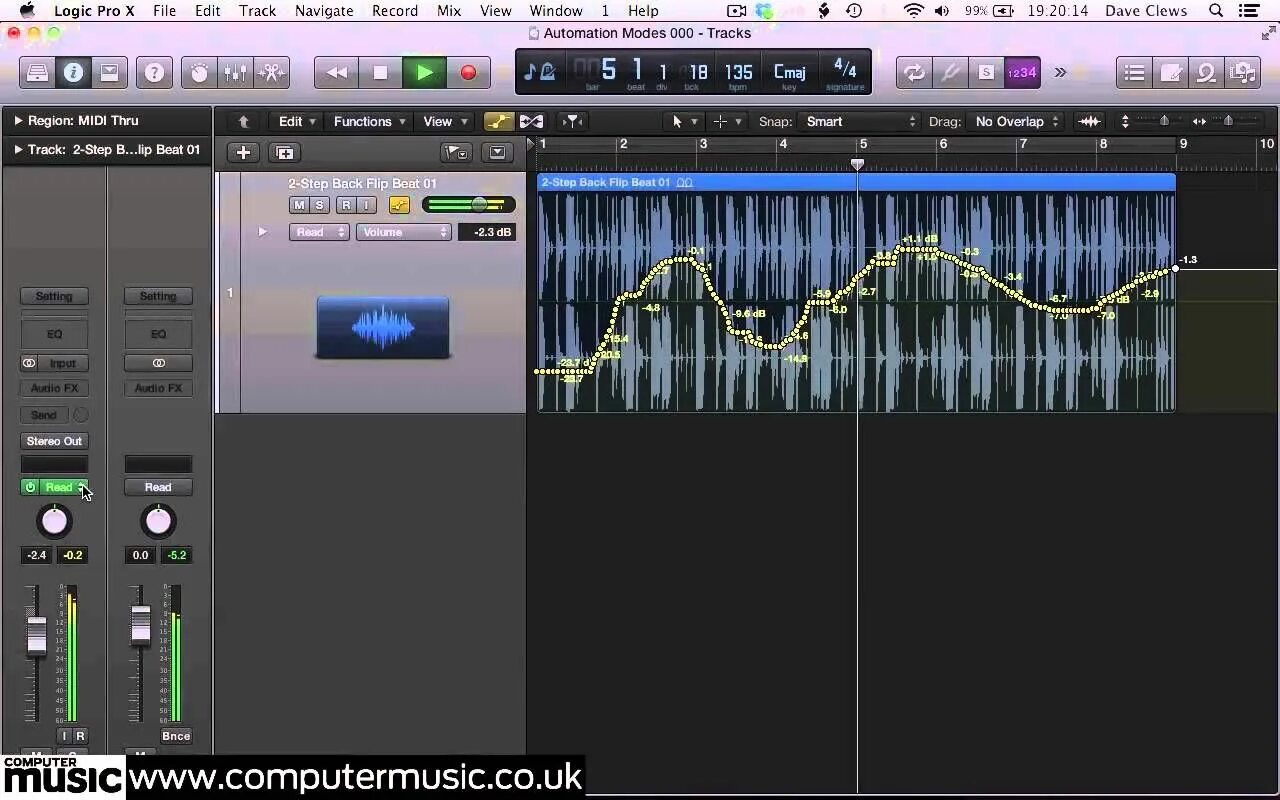Image resolution: width=1280 pixels, height=800 pixels.
Task: Record-enable the track R button
Action: 346,205
